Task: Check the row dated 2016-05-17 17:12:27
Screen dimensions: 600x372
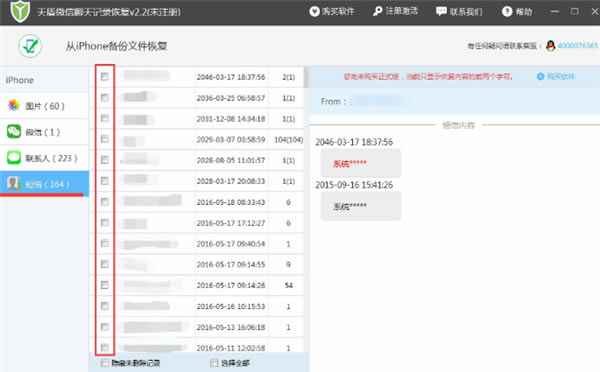Action: (x=104, y=222)
